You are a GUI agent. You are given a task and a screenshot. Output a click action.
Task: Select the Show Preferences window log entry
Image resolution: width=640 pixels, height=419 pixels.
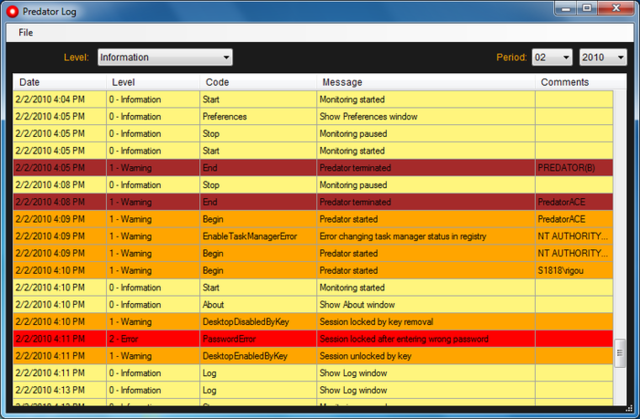click(x=313, y=116)
